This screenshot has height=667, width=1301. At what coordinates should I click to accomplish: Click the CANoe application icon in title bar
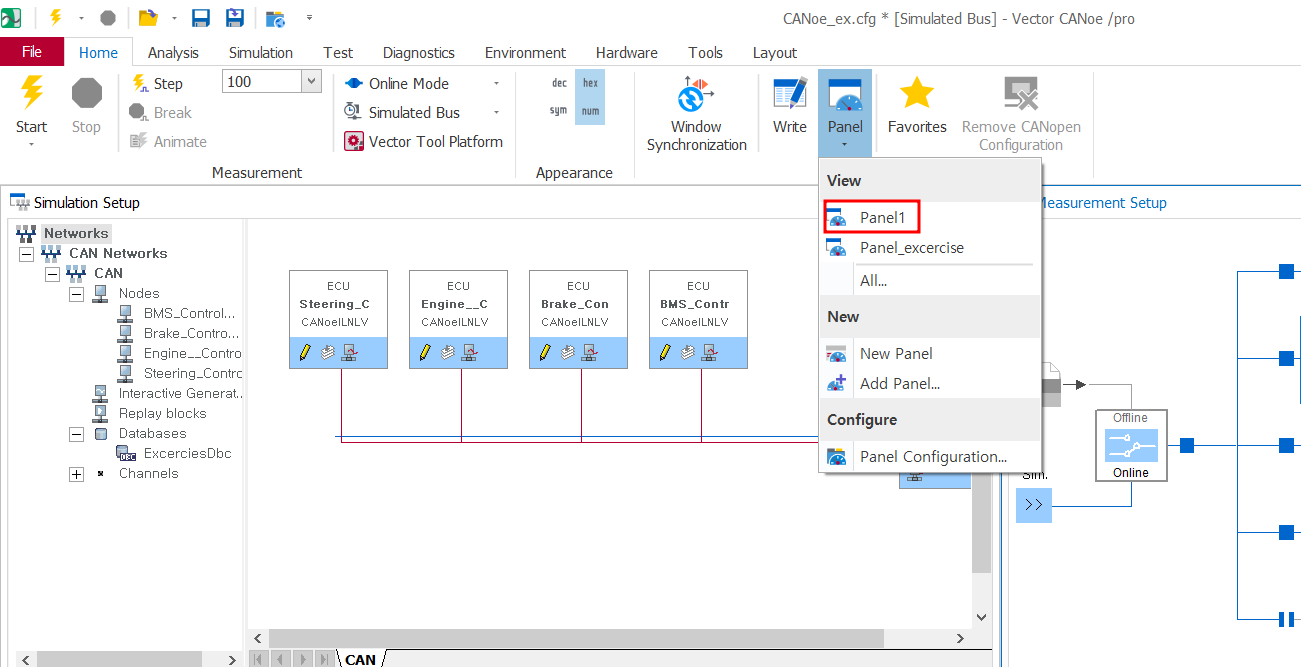[x=11, y=18]
